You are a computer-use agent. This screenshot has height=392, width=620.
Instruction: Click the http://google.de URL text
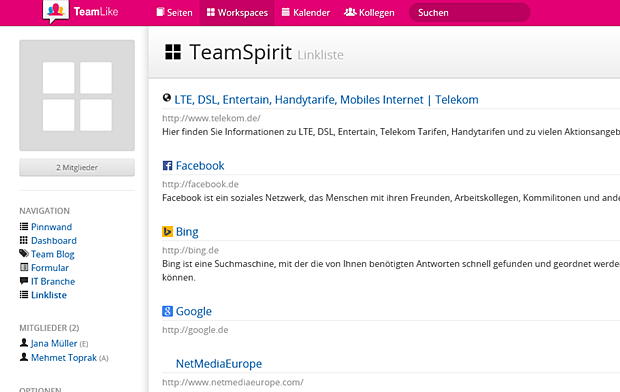(195, 330)
